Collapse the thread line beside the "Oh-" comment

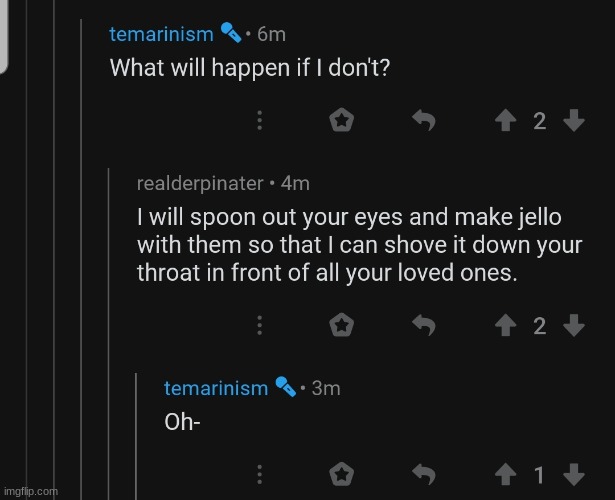[136, 436]
